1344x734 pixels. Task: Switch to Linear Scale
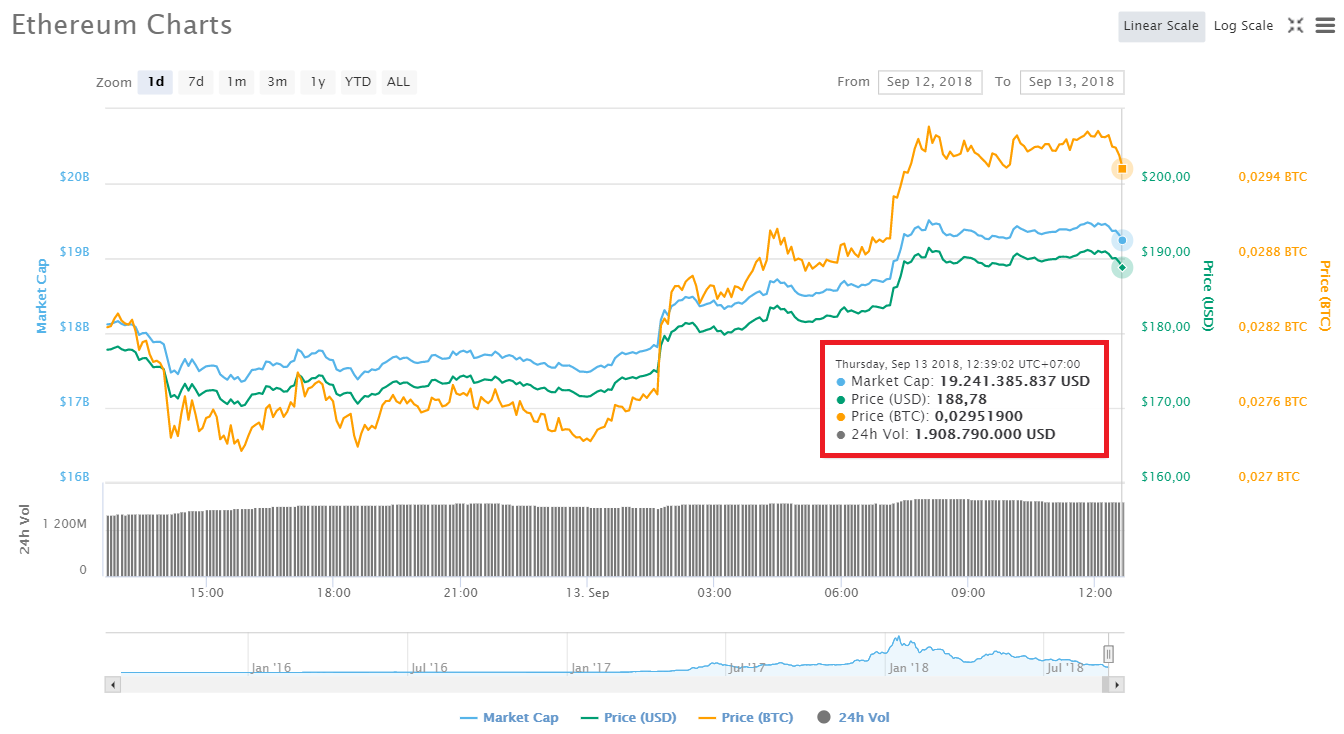[1161, 26]
